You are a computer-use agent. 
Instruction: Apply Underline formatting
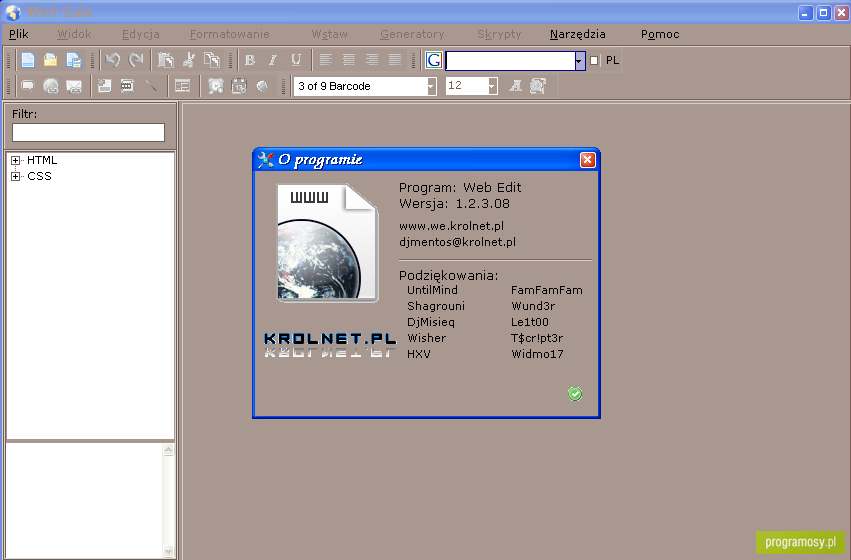[296, 60]
